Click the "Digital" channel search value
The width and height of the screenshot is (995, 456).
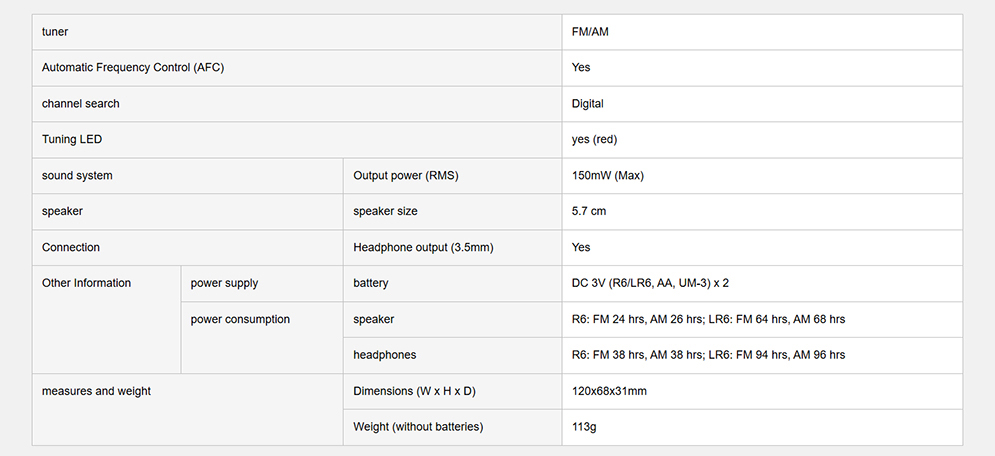(588, 104)
